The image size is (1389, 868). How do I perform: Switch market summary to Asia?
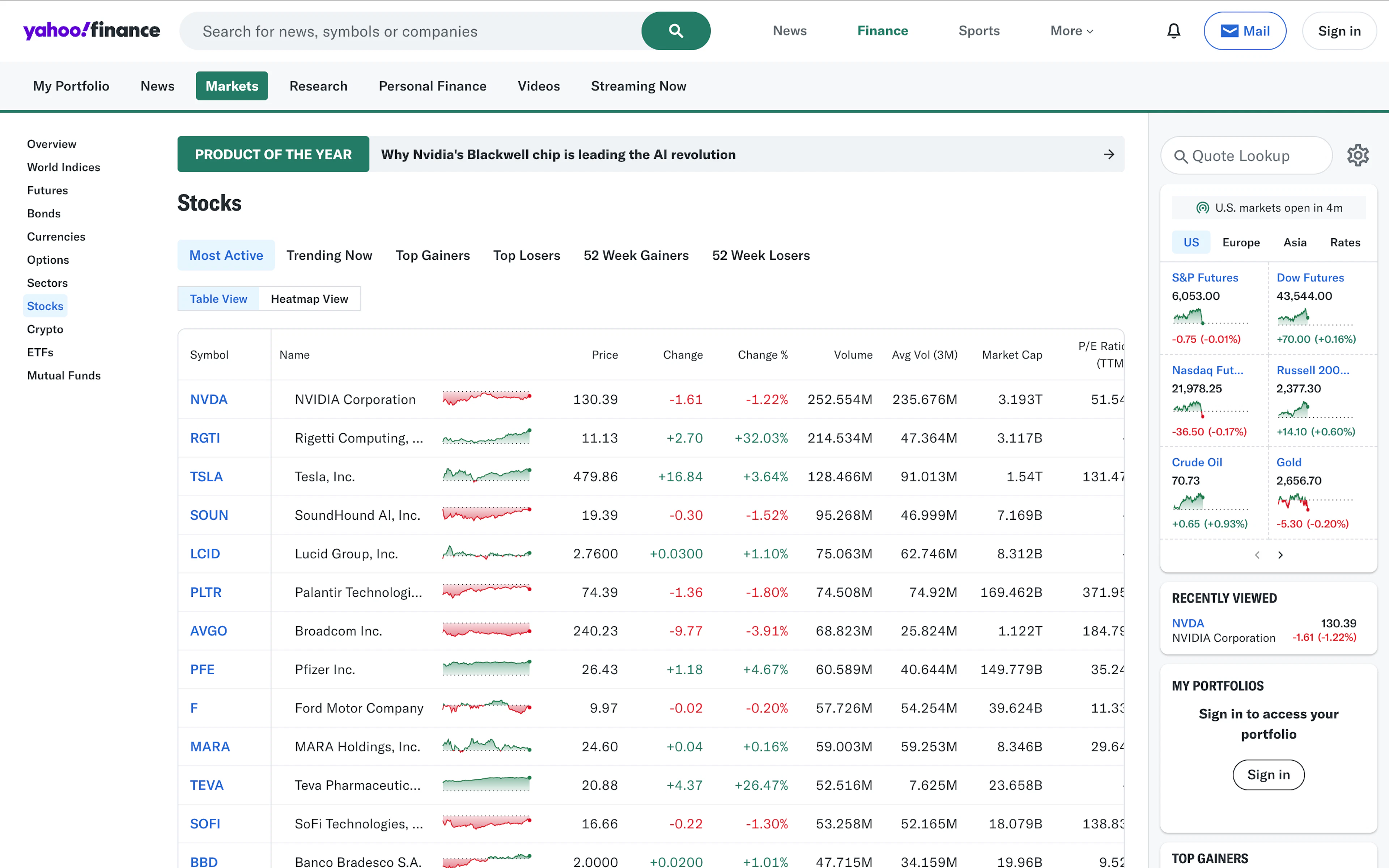[x=1295, y=242]
